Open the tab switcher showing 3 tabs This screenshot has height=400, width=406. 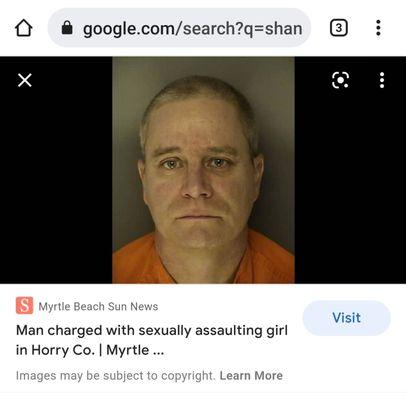click(339, 28)
